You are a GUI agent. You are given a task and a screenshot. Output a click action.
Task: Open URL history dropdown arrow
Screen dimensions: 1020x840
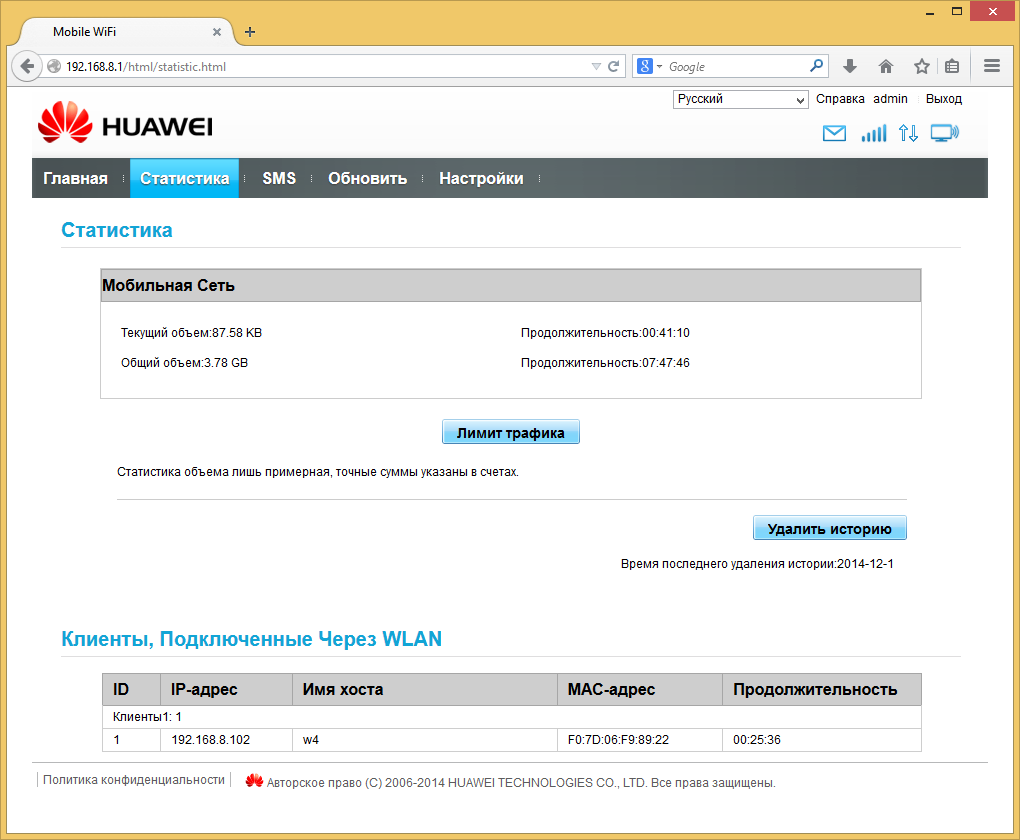[596, 66]
